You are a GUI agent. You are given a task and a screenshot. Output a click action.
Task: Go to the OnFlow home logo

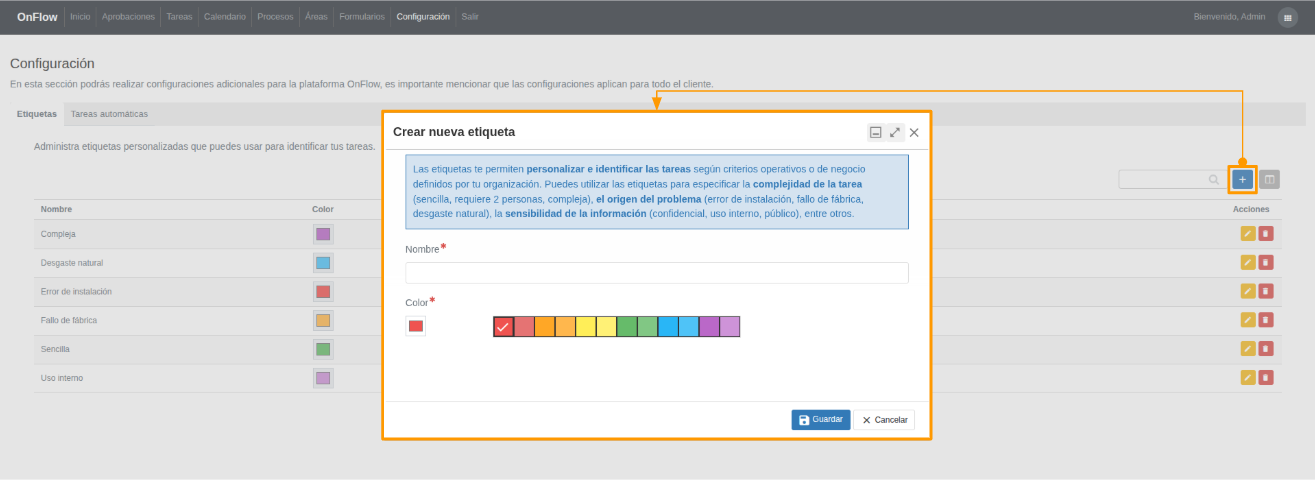[37, 17]
